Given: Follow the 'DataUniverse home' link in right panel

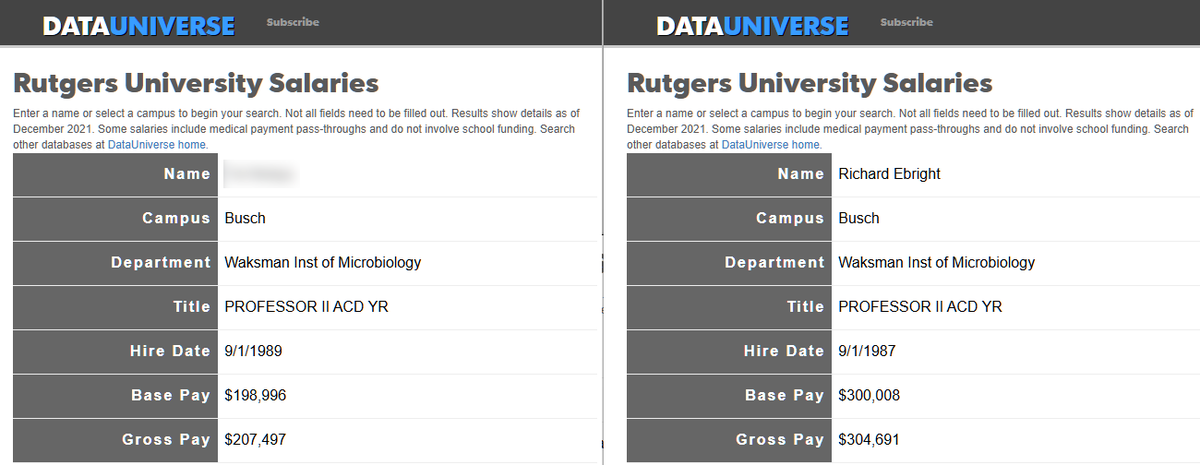Looking at the screenshot, I should 772,145.
